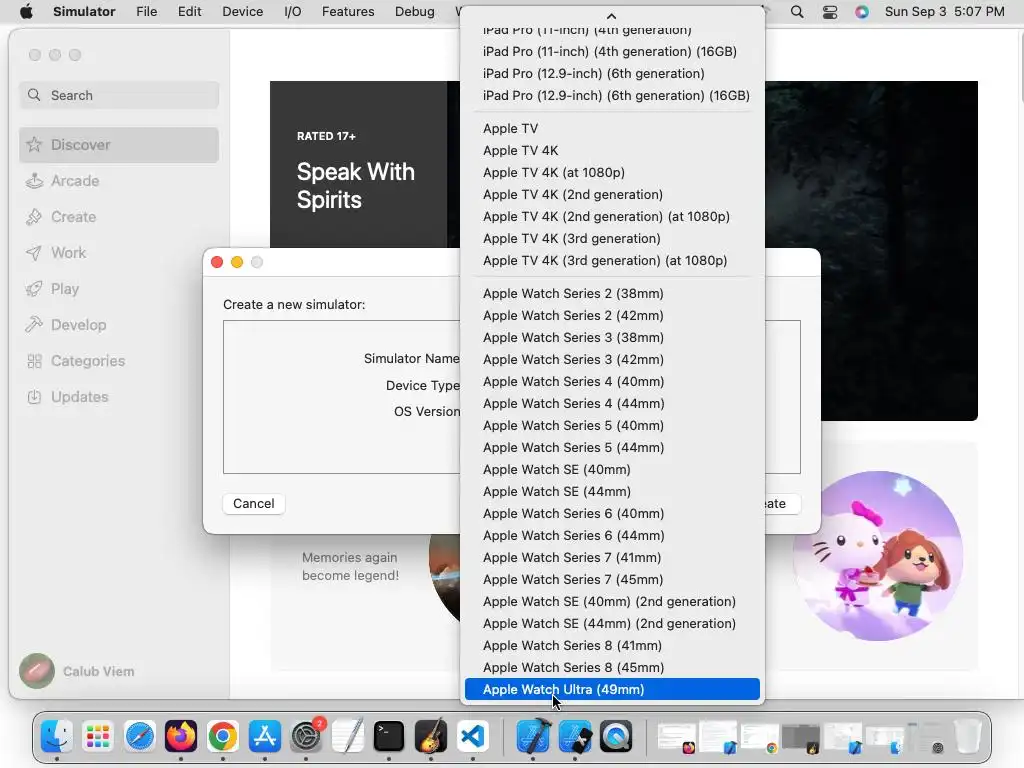Choose Apple Watch Series 8 (41mm)
Viewport: 1024px width, 768px height.
(612, 645)
